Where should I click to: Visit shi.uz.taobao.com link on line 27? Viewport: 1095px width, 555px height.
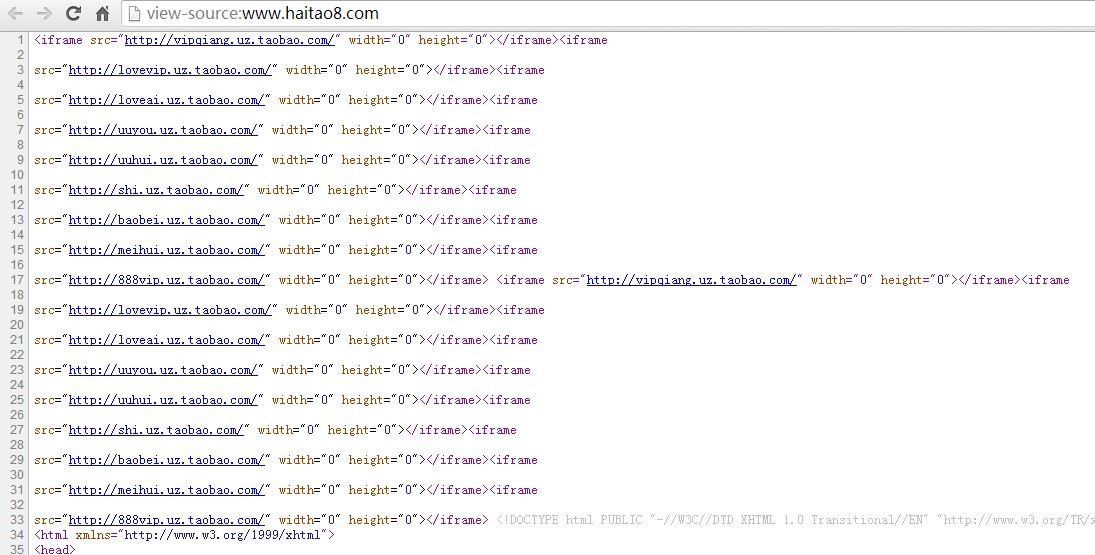pyautogui.click(x=156, y=431)
